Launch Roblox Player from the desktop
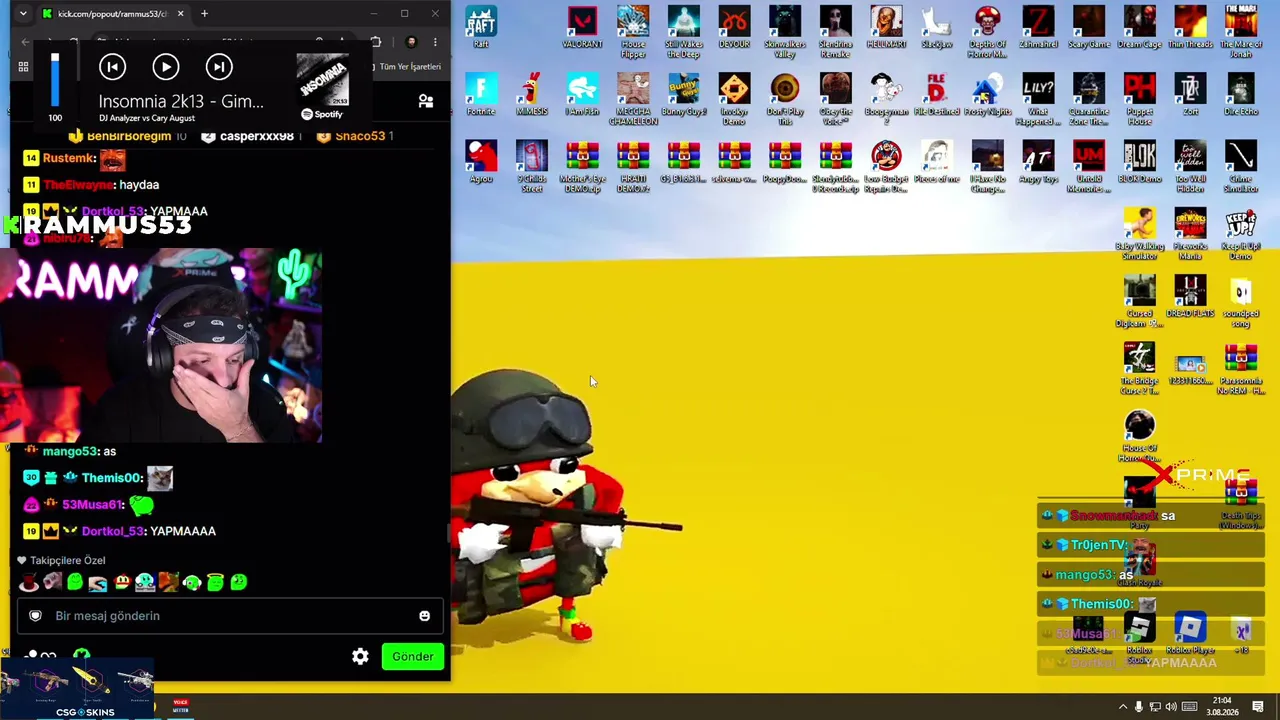1280x720 pixels. (1190, 633)
